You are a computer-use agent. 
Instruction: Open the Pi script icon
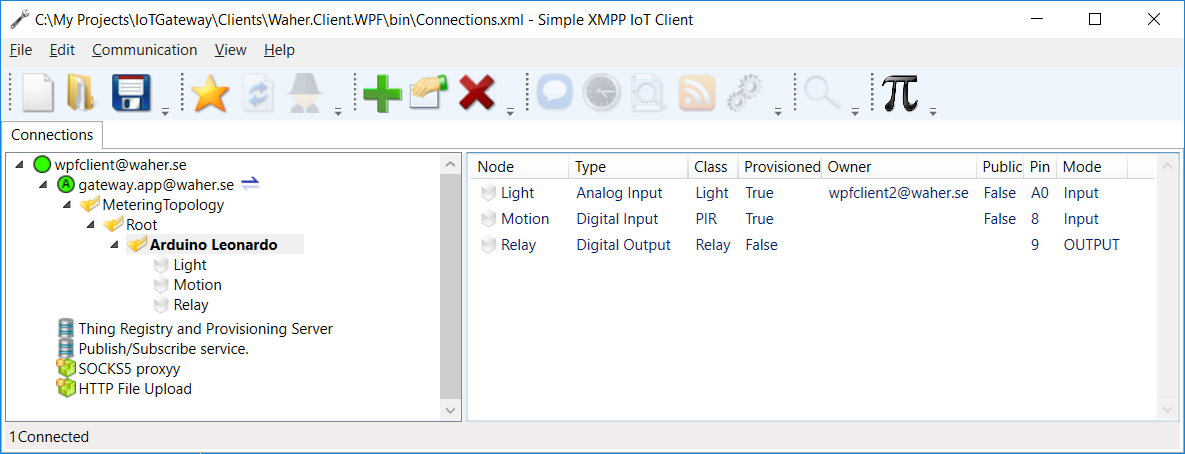[900, 93]
